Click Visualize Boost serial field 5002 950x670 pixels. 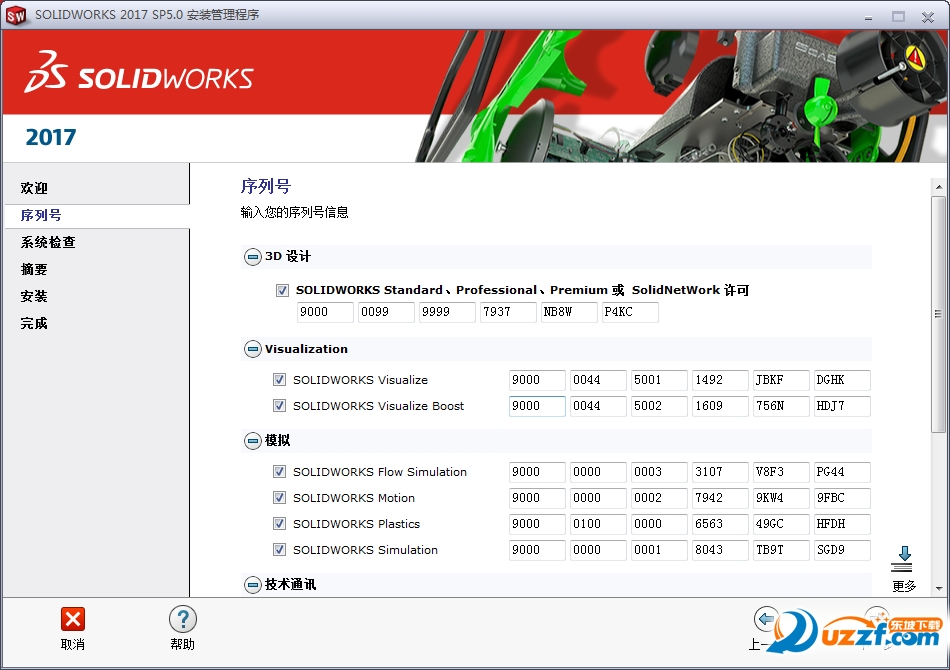click(x=659, y=406)
